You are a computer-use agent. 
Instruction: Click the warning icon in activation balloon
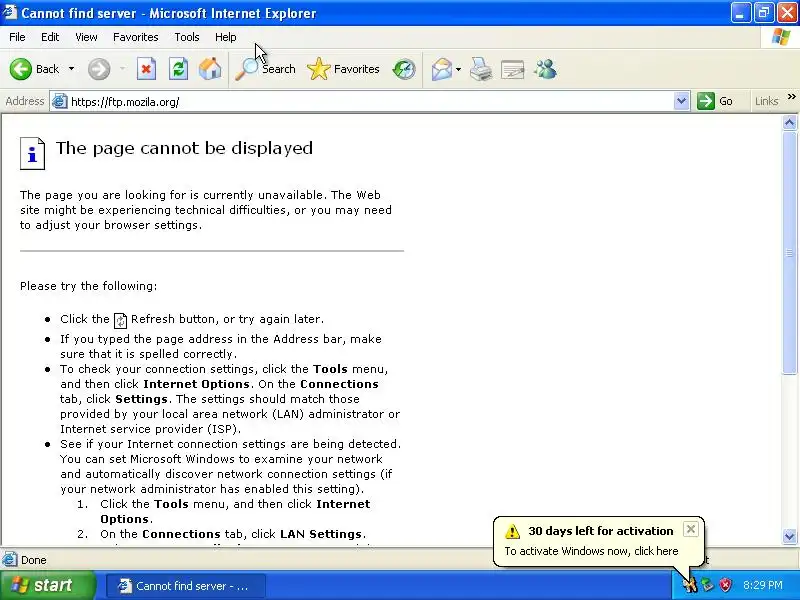[512, 531]
